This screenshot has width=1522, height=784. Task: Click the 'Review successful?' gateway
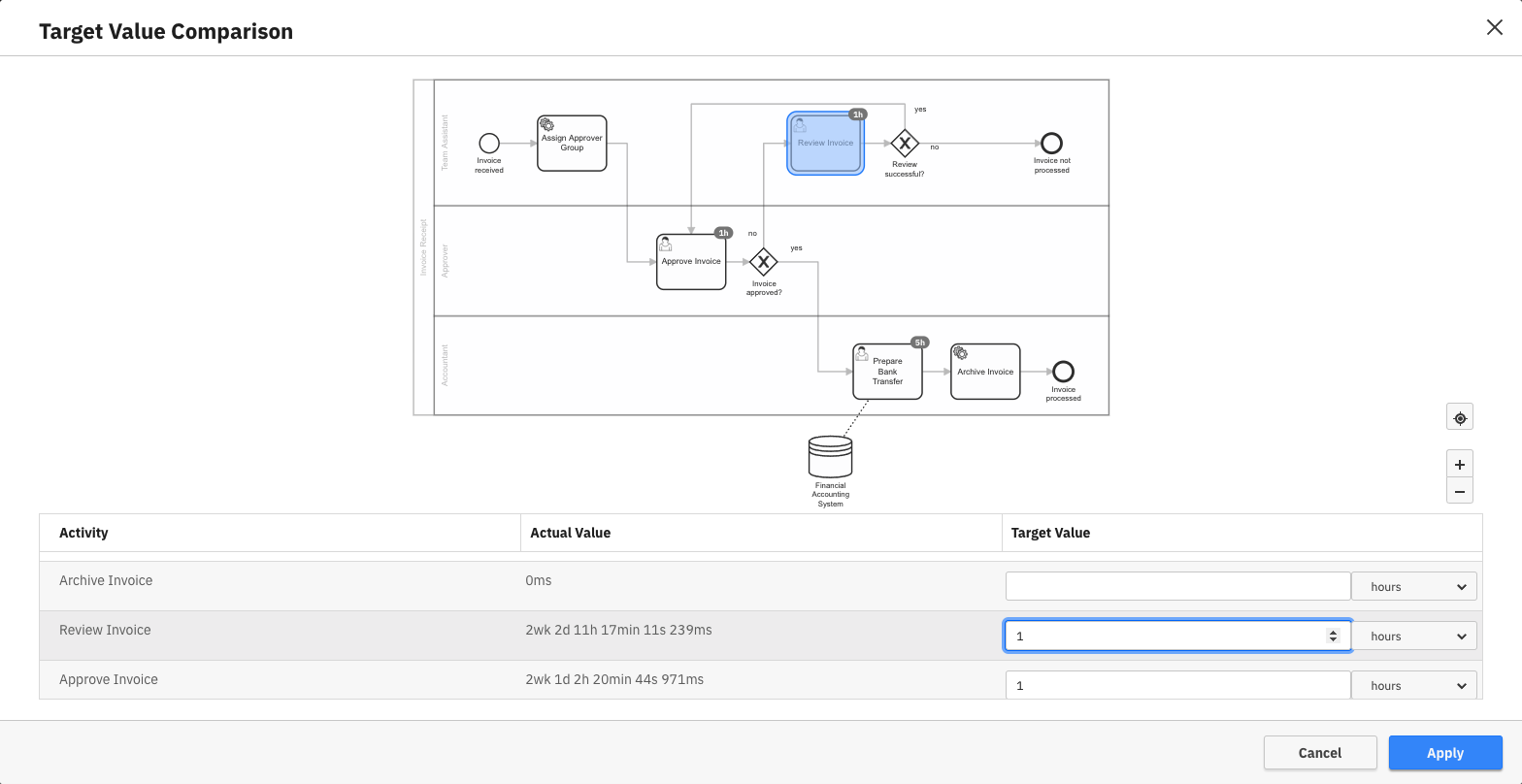tap(905, 144)
